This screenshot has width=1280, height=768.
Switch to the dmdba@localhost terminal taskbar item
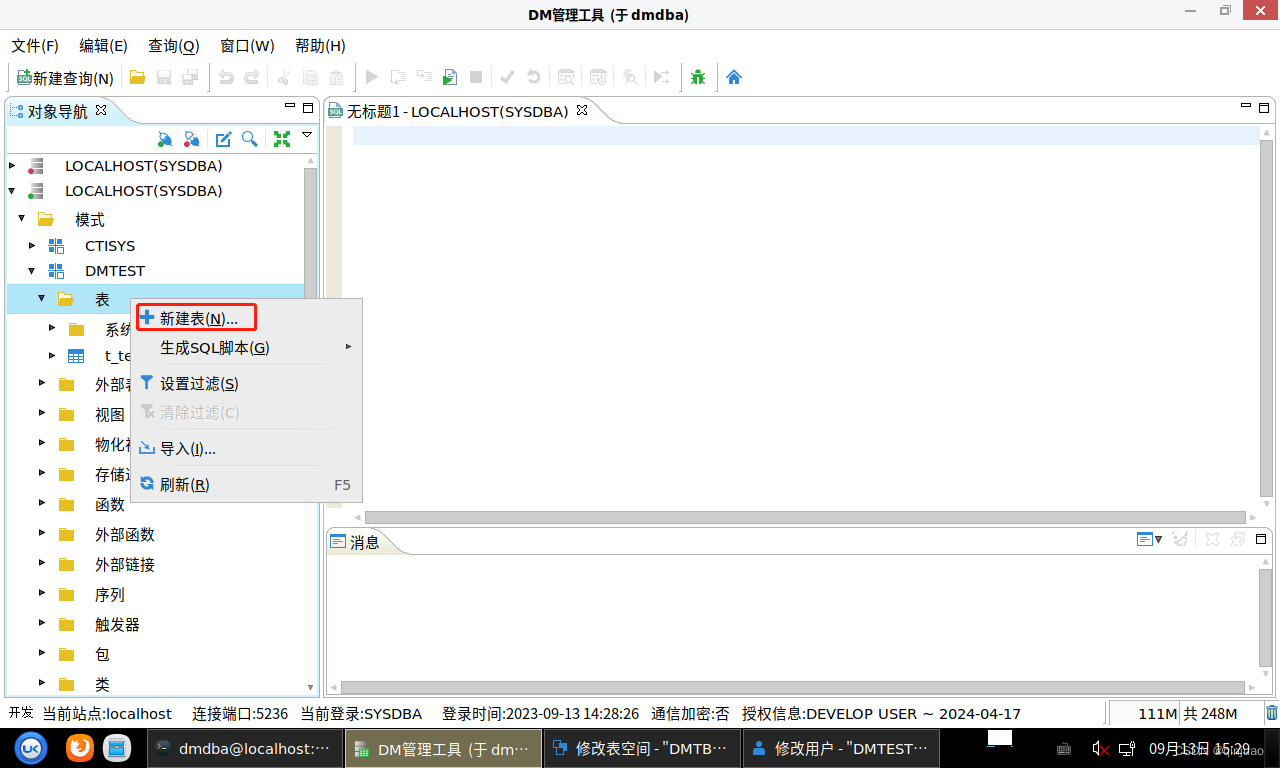coord(245,748)
